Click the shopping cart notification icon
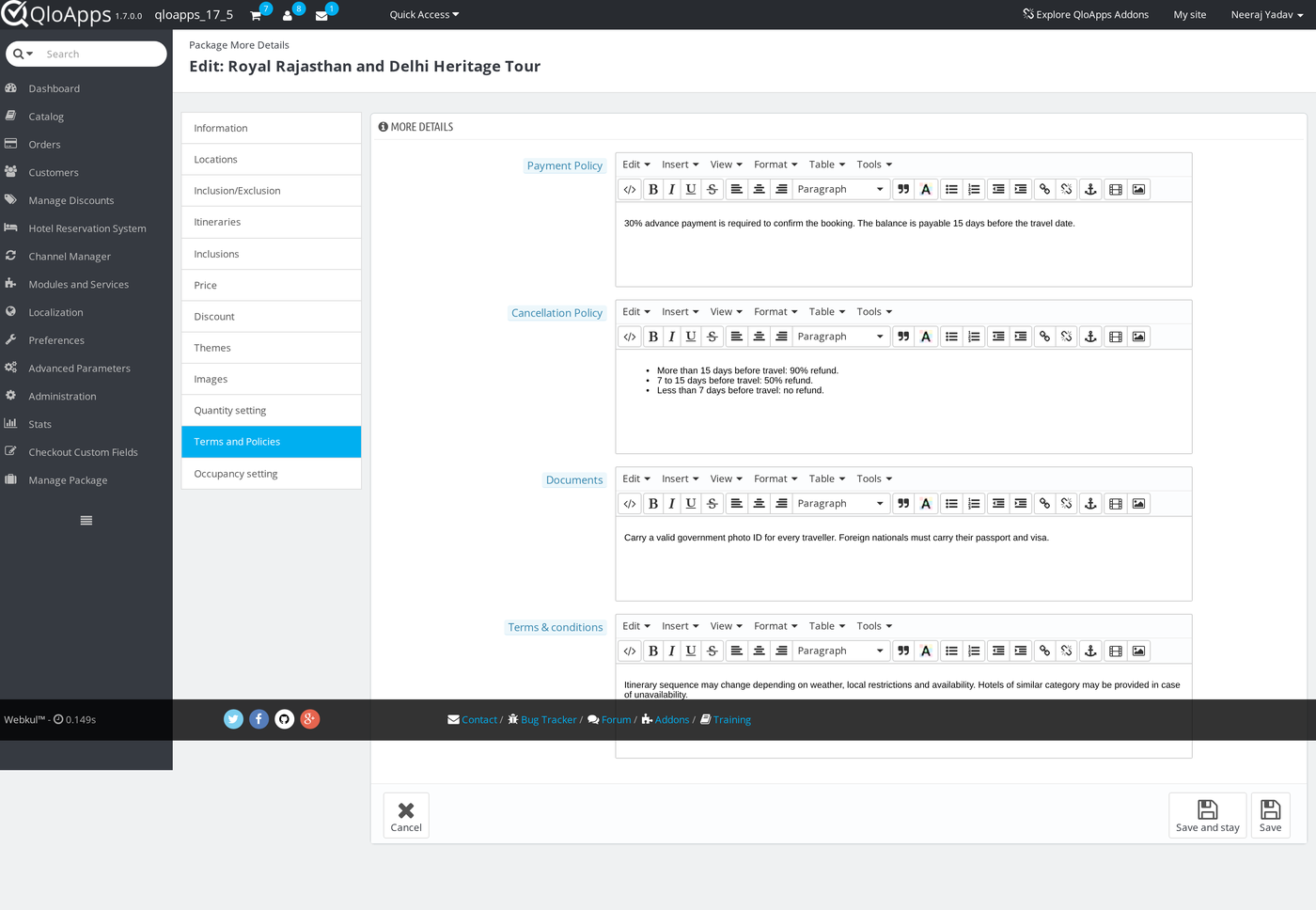This screenshot has width=1316, height=910. tap(257, 15)
